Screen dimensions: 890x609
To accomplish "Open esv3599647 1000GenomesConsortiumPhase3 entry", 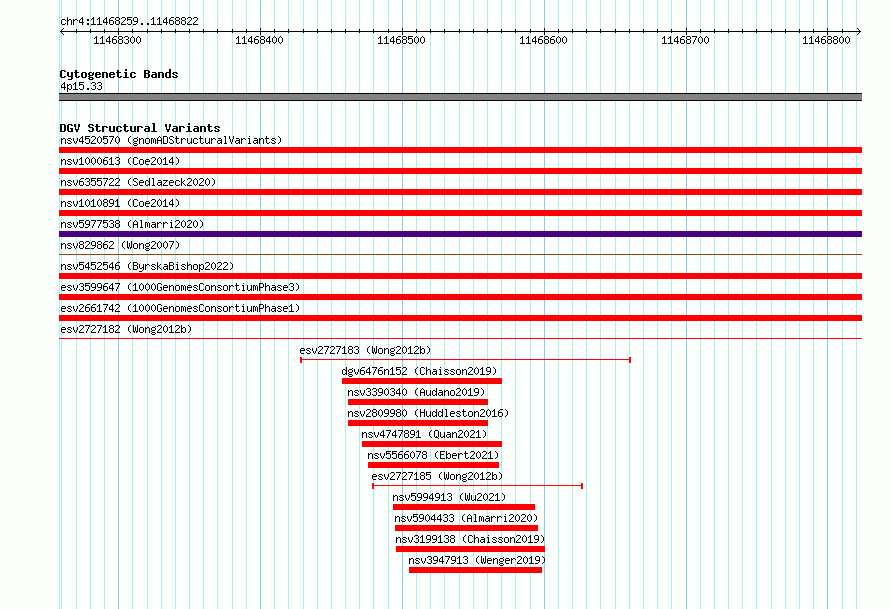I will click(180, 287).
